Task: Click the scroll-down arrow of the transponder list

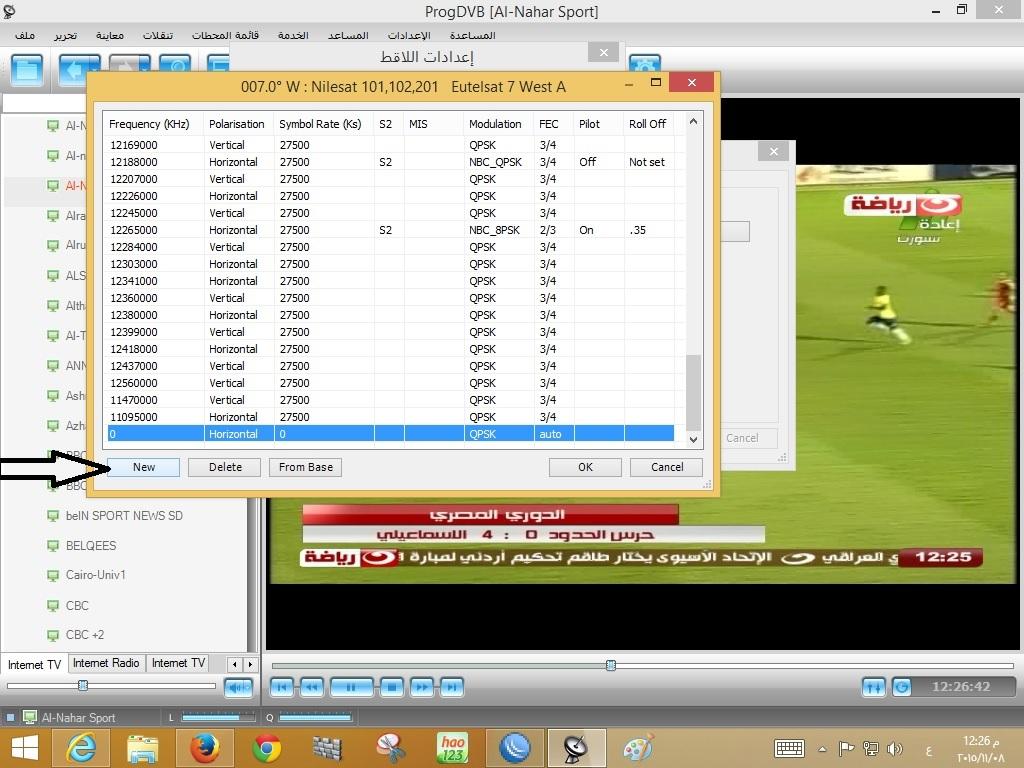Action: 693,440
